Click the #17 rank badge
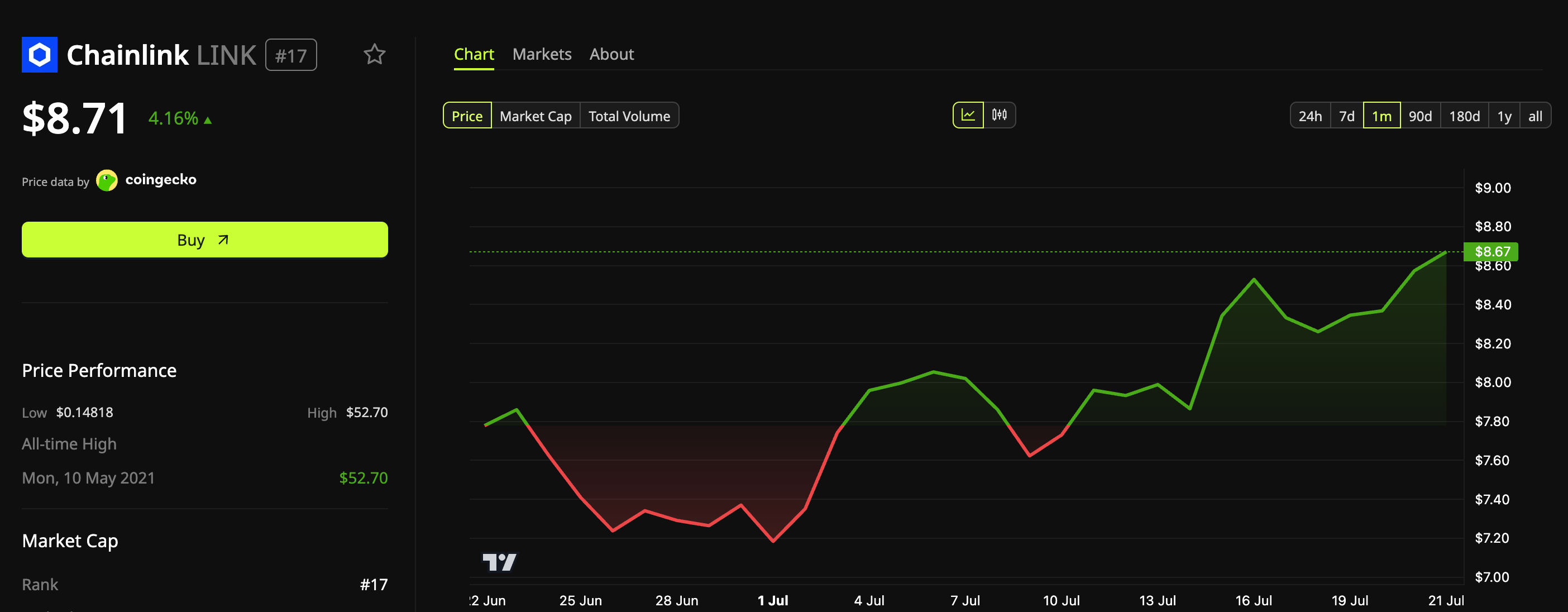 point(291,55)
